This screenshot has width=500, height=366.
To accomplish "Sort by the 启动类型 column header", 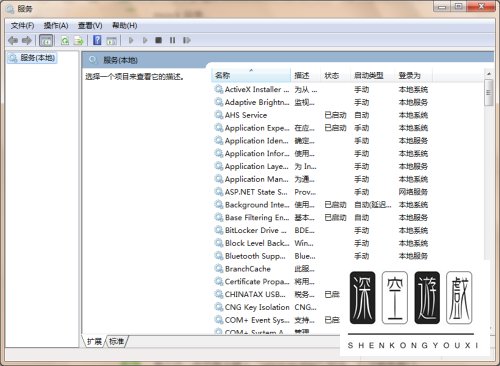I will [x=373, y=75].
